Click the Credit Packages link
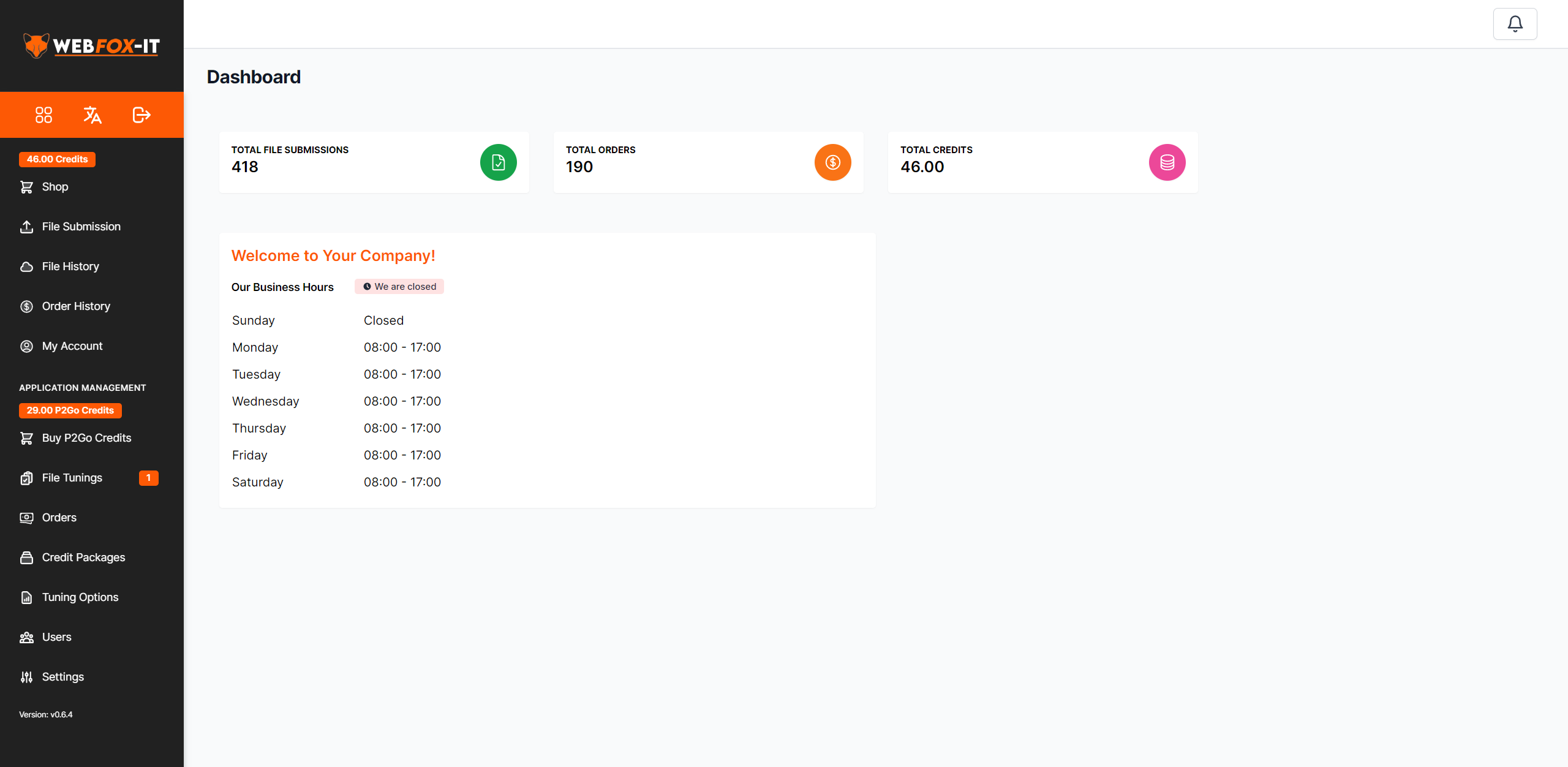The height and width of the screenshot is (767, 1568). [83, 557]
